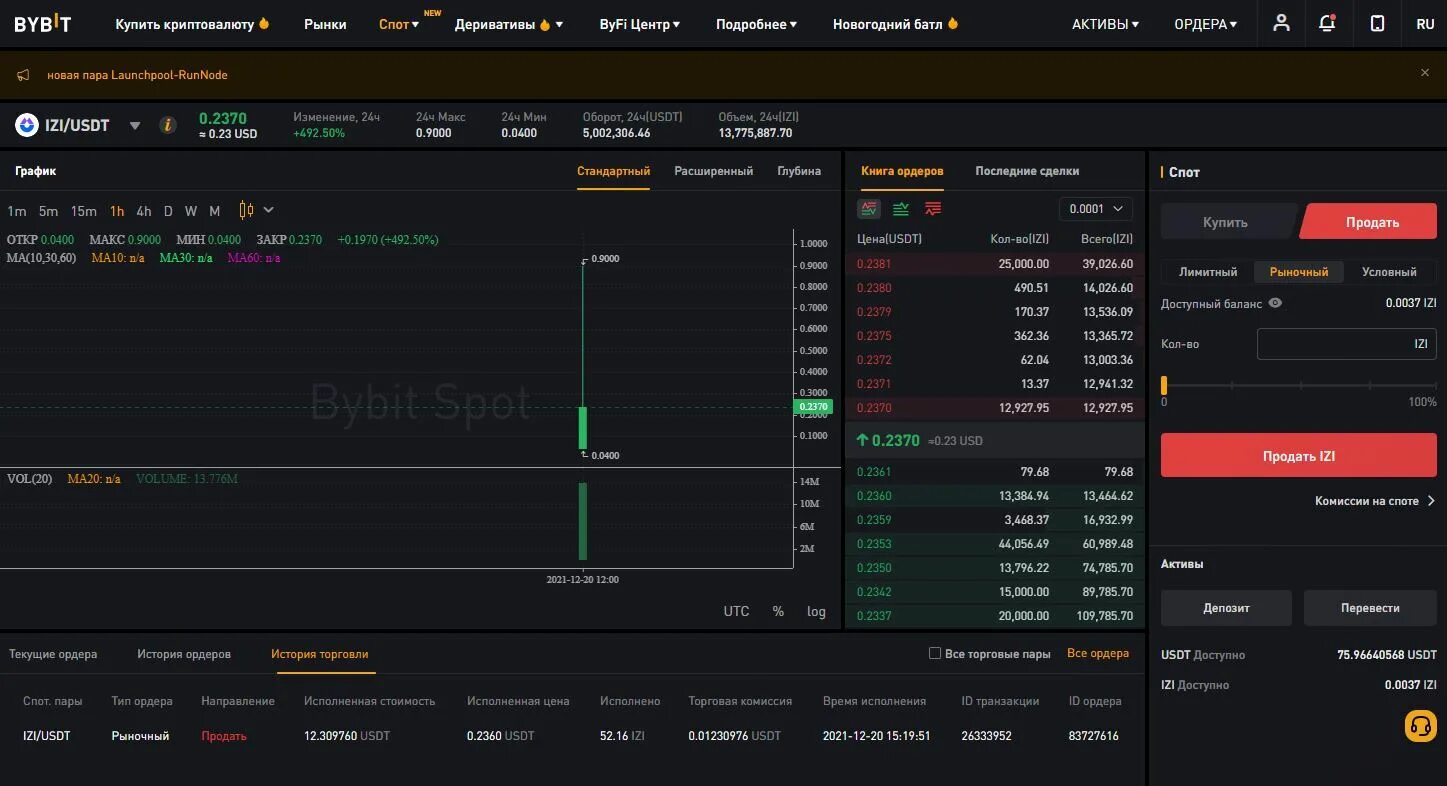Choose the 'Условный' order type
The image size is (1447, 786).
(x=1389, y=272)
